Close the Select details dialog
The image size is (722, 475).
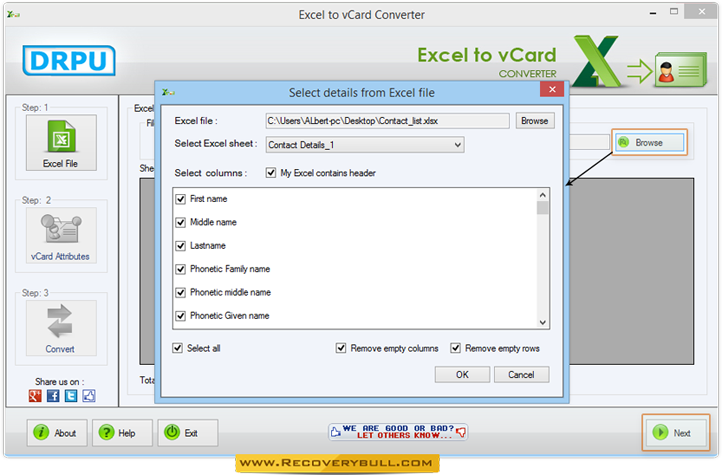tap(552, 89)
